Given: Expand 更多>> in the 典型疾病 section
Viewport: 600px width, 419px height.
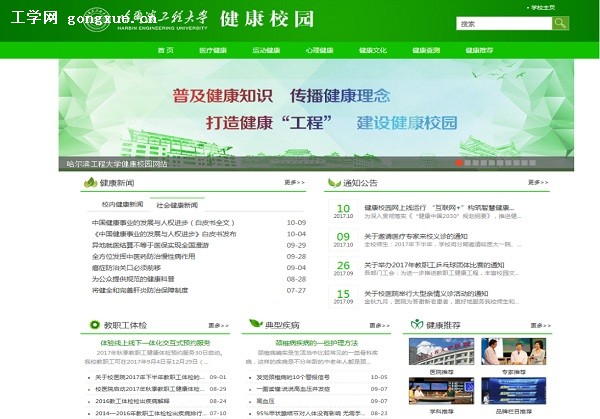Looking at the screenshot, I should [376, 325].
